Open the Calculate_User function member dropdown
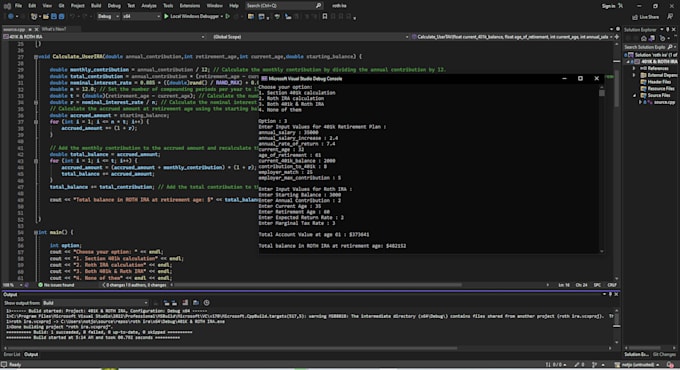680x370 pixels. [512, 37]
